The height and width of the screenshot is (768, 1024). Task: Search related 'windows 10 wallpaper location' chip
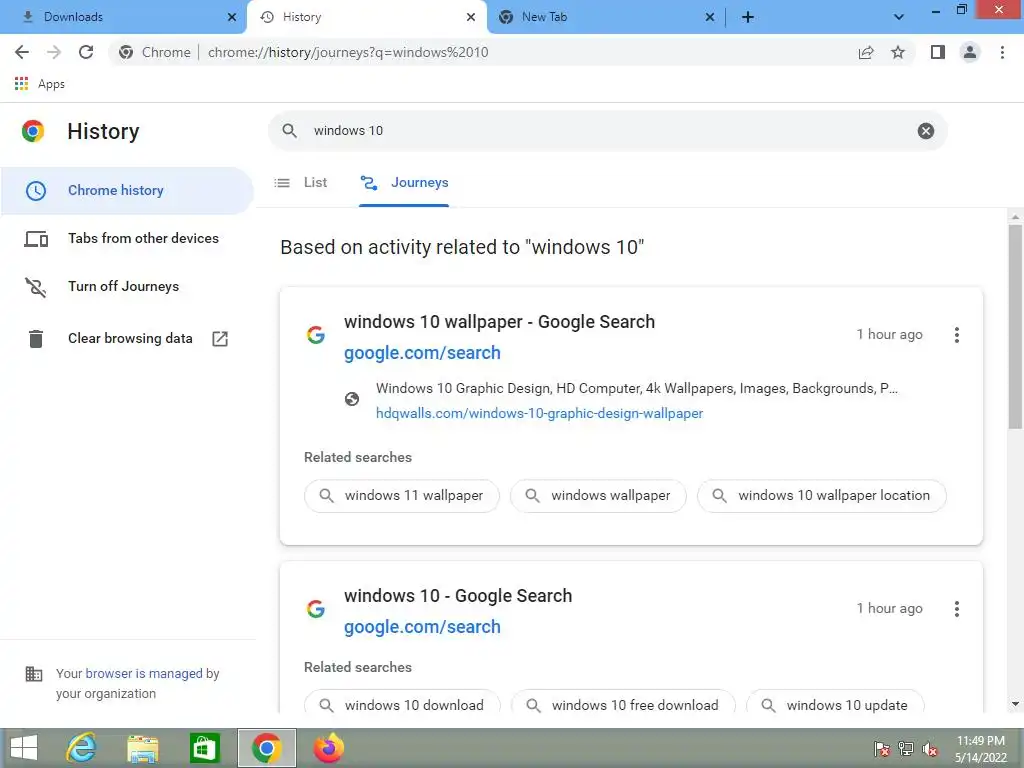pos(822,496)
